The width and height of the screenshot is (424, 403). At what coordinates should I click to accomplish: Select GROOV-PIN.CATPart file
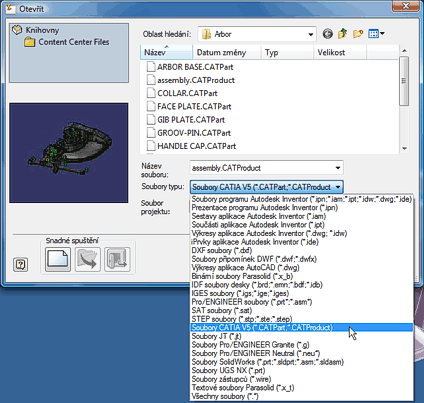pos(189,133)
